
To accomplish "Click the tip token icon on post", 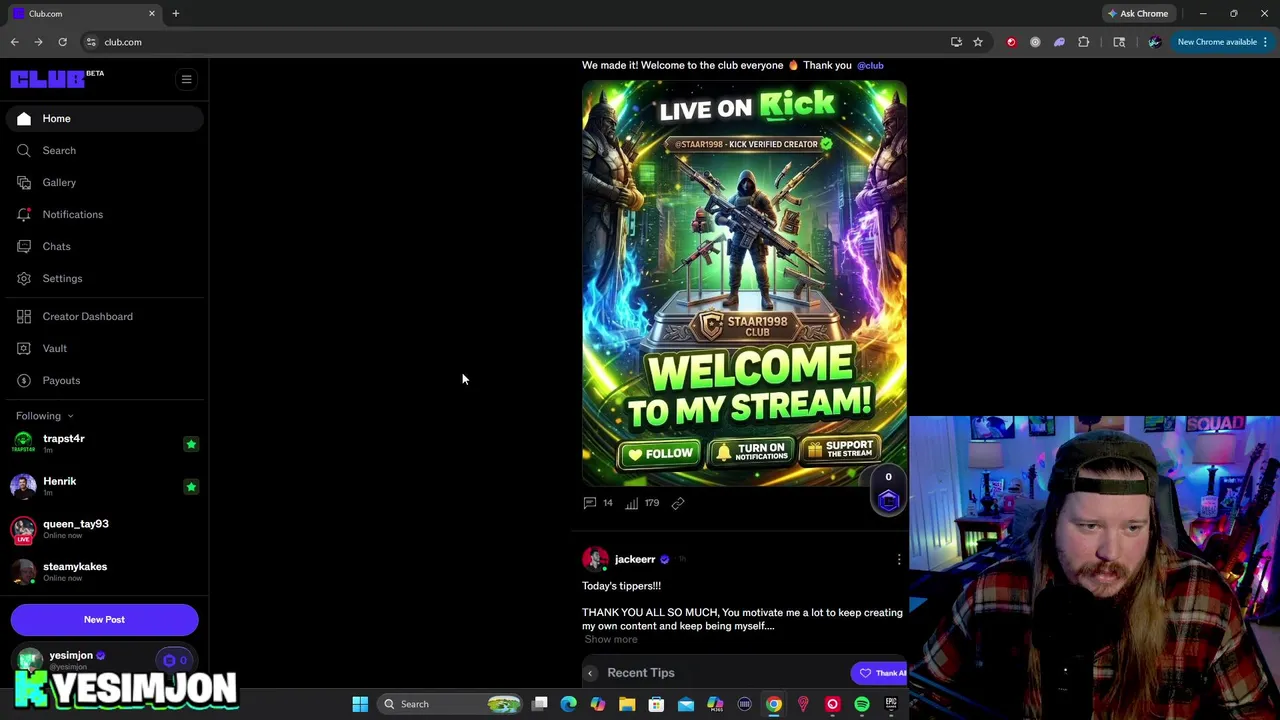I will pos(888,500).
